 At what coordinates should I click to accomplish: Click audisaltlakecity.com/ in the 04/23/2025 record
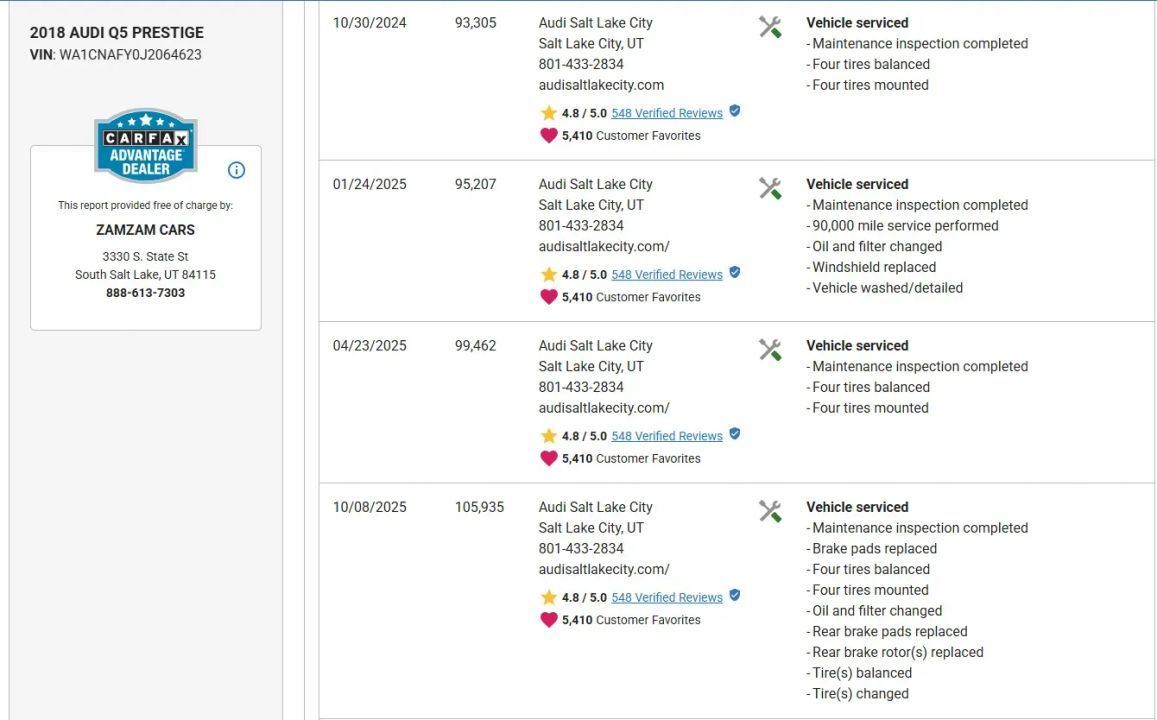pos(604,408)
